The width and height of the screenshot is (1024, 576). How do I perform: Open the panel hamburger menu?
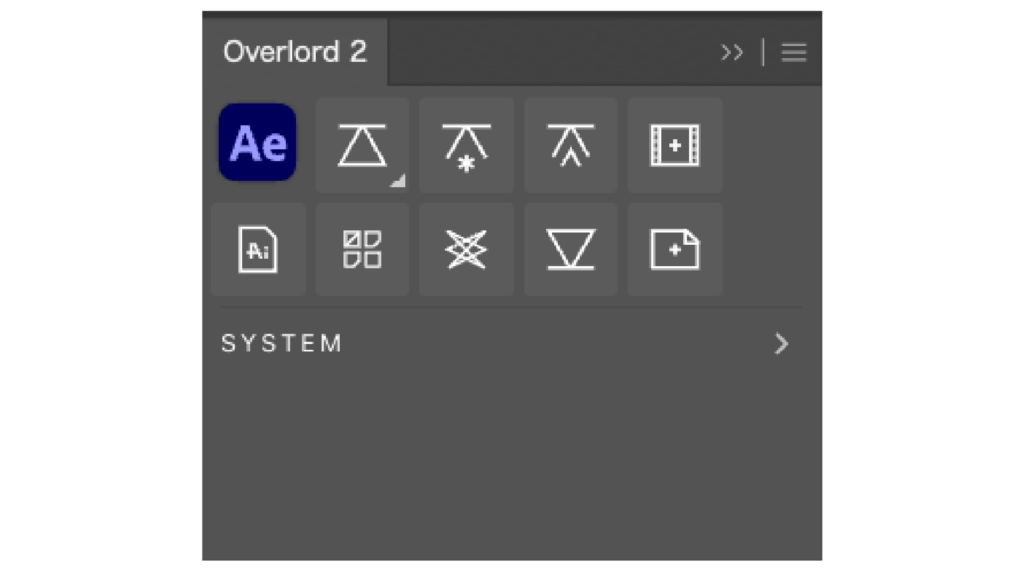click(x=794, y=53)
